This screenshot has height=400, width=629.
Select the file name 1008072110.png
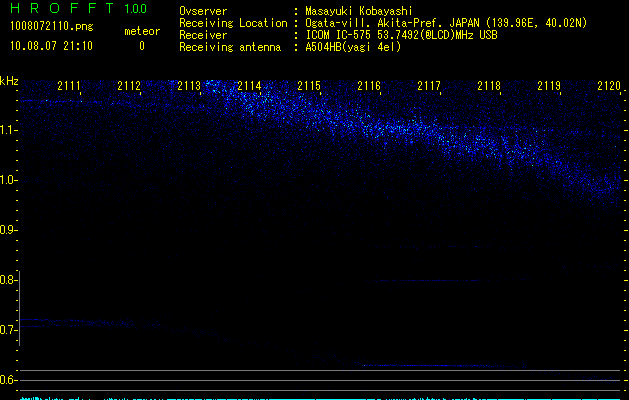click(52, 26)
